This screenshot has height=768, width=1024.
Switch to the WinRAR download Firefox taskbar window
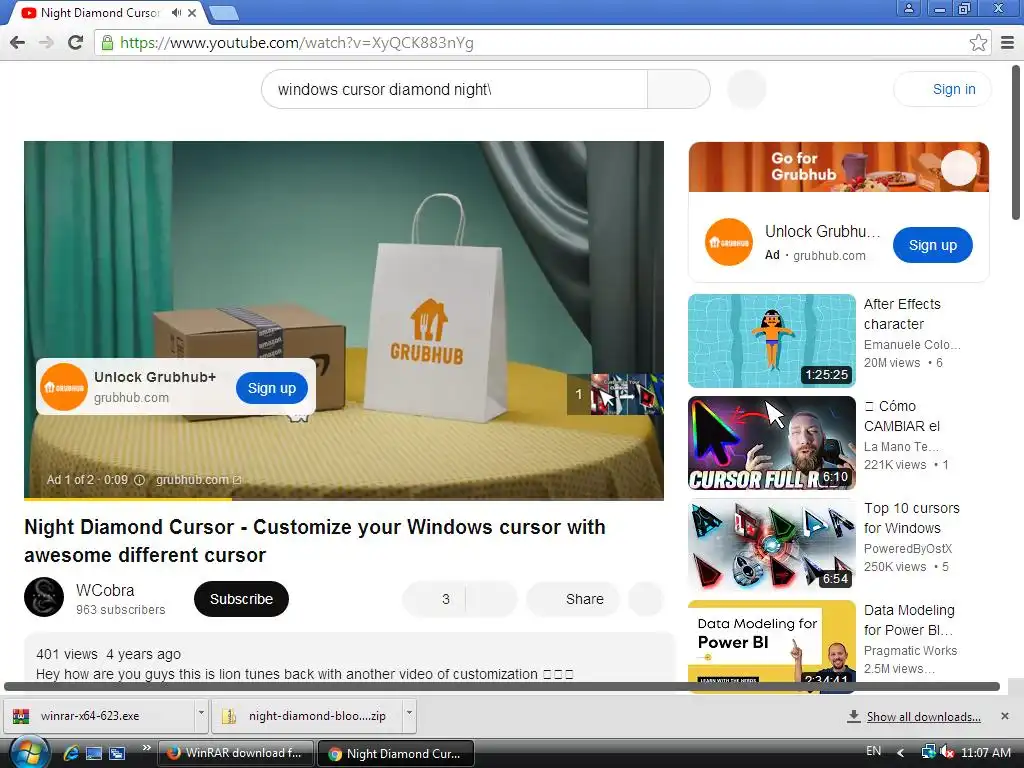coord(236,753)
